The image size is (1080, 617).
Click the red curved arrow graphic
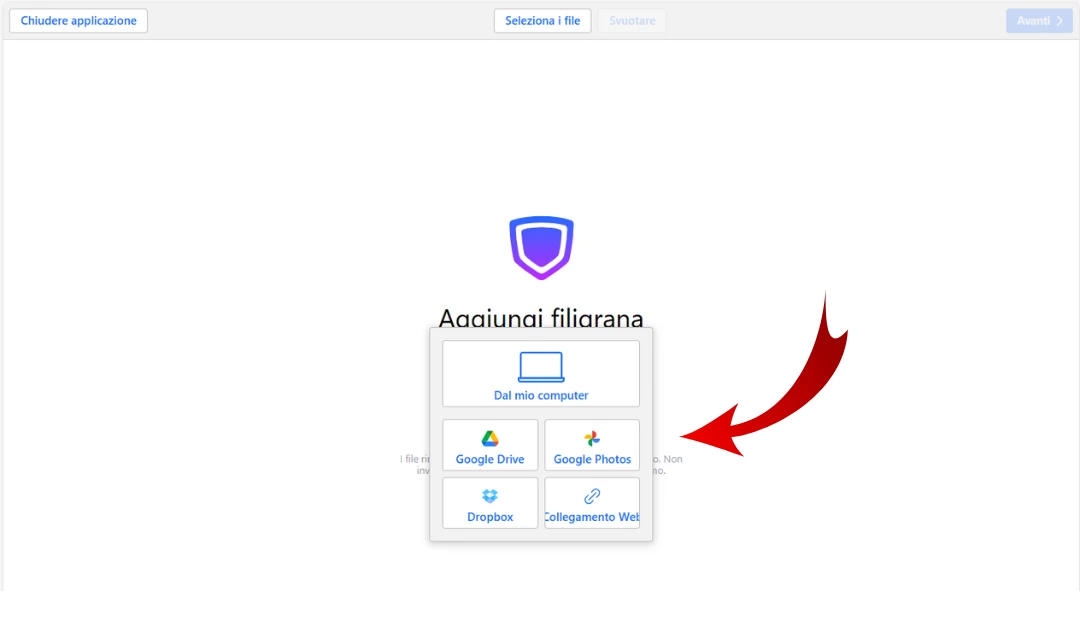pos(790,390)
